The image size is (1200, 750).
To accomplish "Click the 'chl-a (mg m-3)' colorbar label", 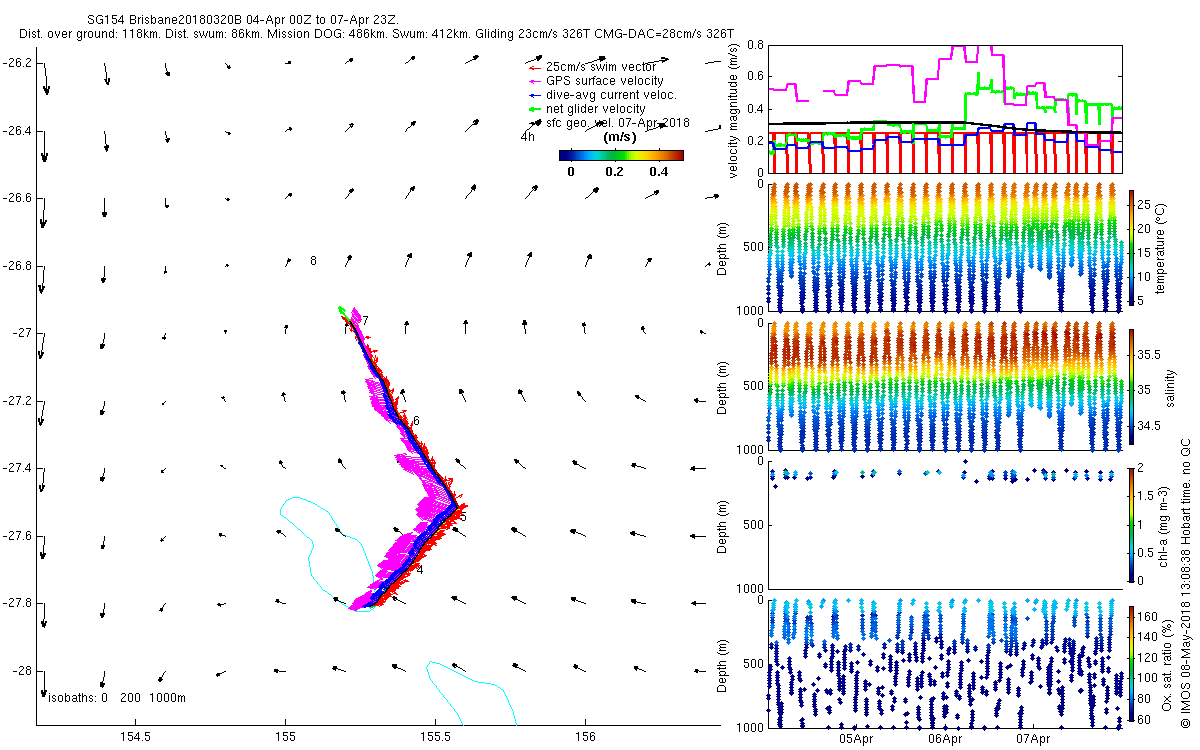I will [1166, 524].
